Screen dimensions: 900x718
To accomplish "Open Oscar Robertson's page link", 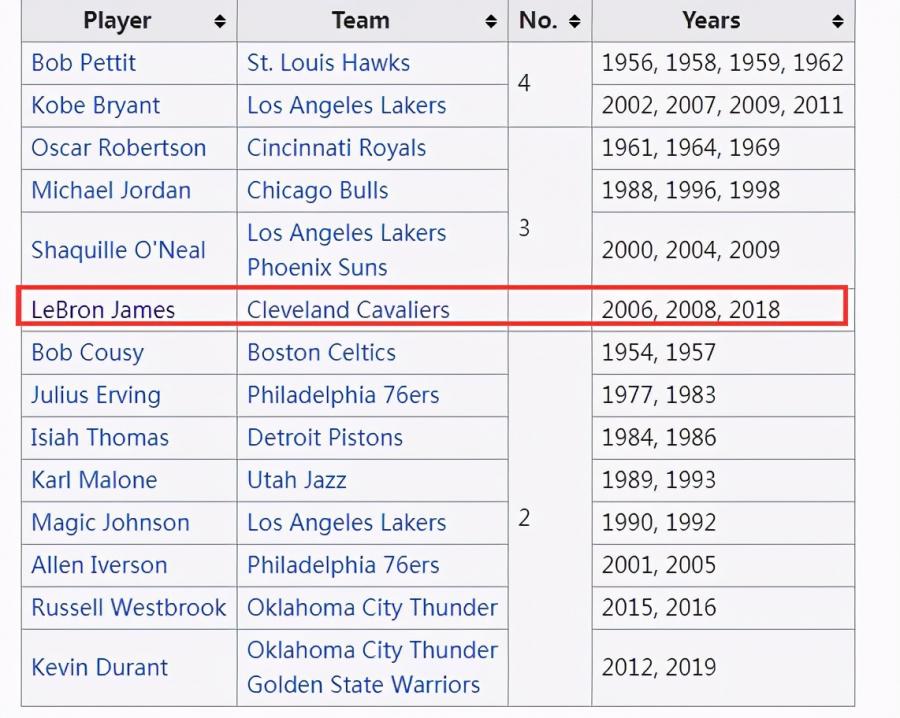I will click(119, 148).
